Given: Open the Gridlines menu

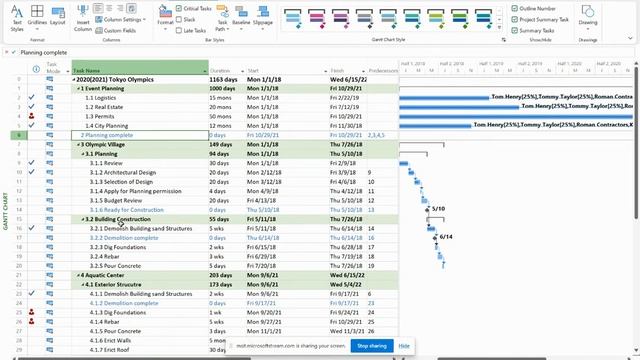Looking at the screenshot, I should (x=37, y=18).
